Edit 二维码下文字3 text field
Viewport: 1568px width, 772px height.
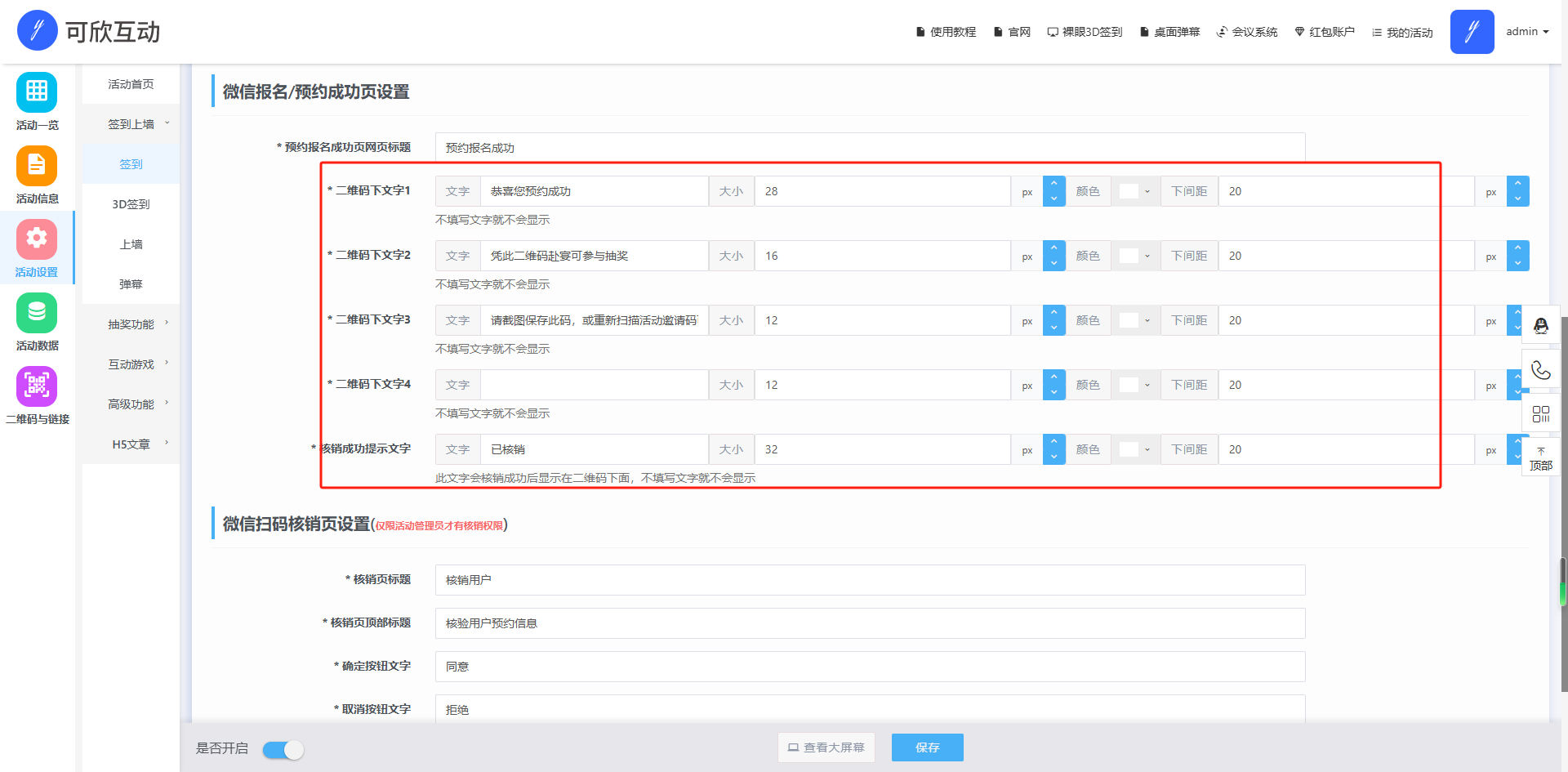[595, 320]
